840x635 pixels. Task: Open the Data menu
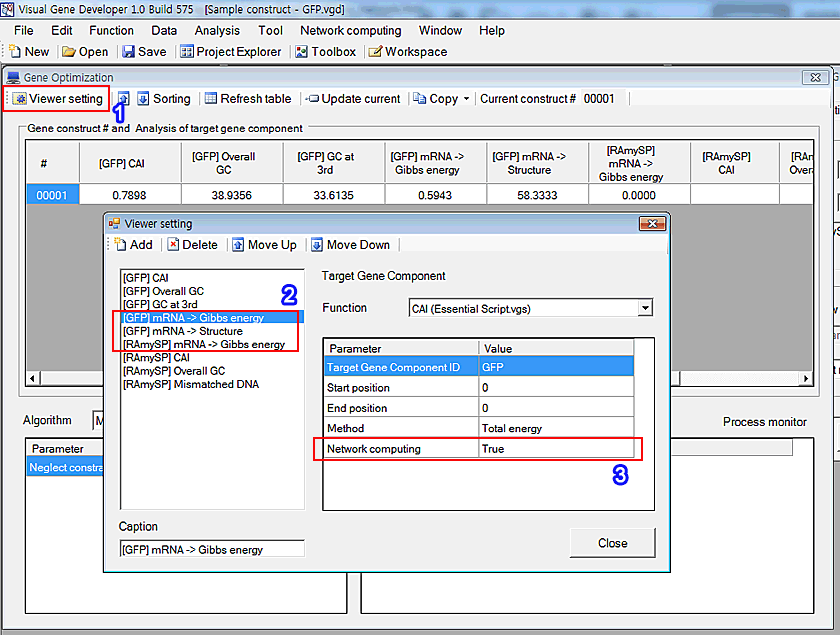click(164, 31)
